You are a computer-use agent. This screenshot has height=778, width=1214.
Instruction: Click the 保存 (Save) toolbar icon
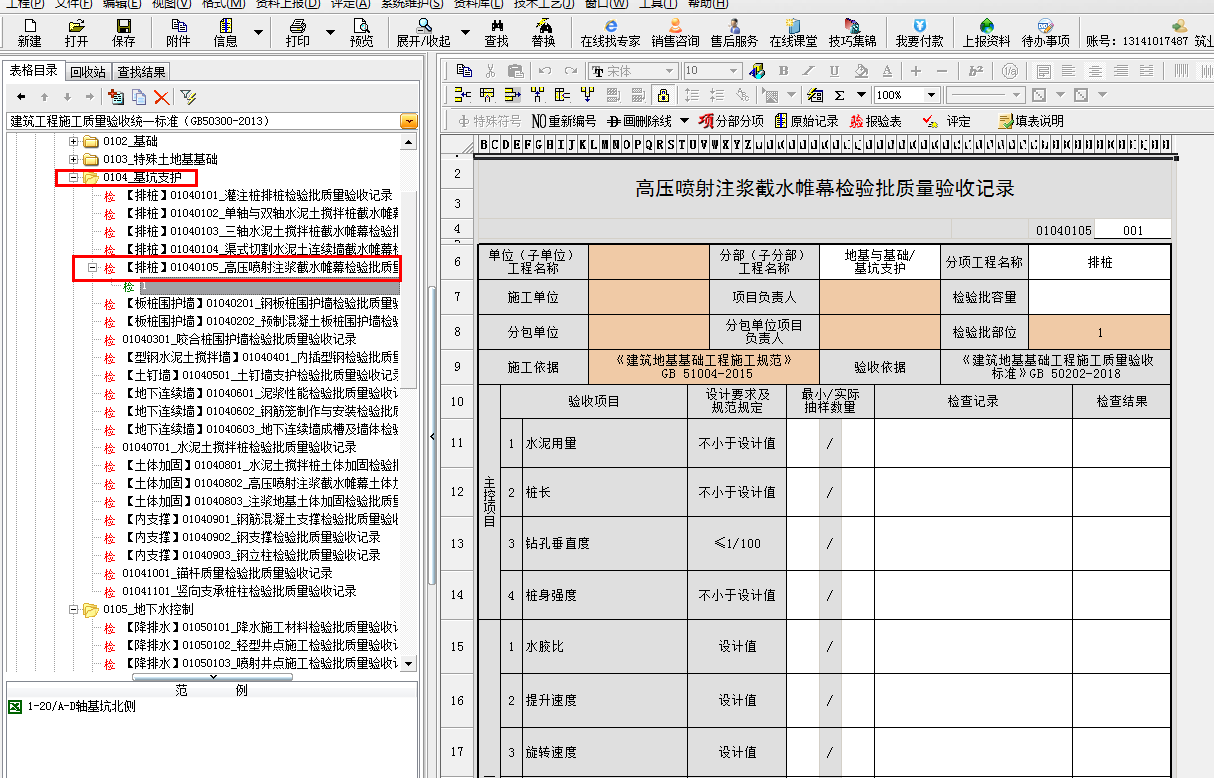123,32
